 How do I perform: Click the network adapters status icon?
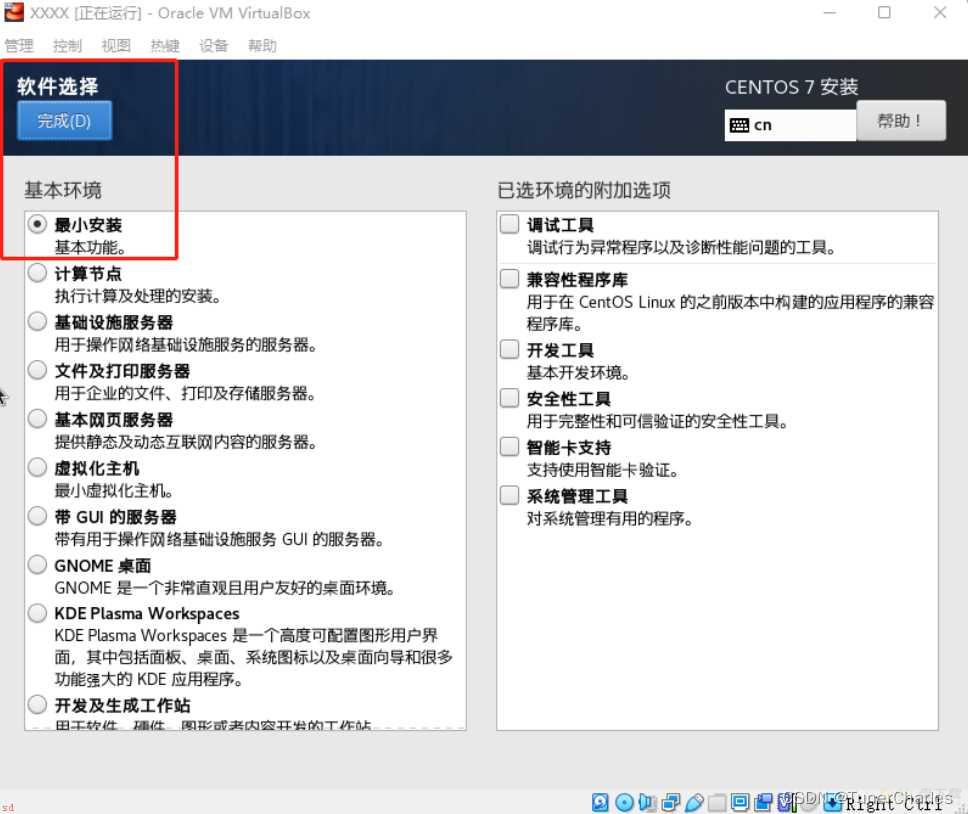tap(670, 802)
